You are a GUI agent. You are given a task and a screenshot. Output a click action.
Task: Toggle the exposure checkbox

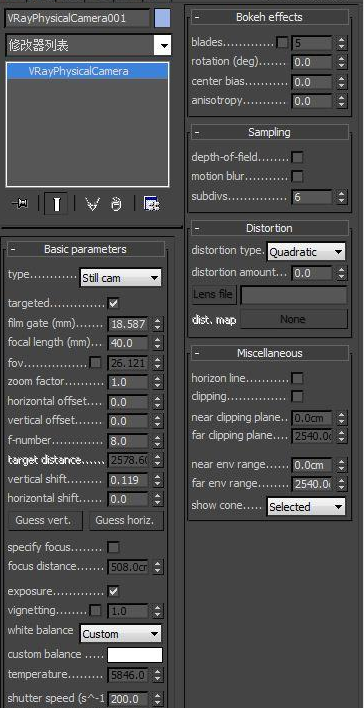pos(113,592)
